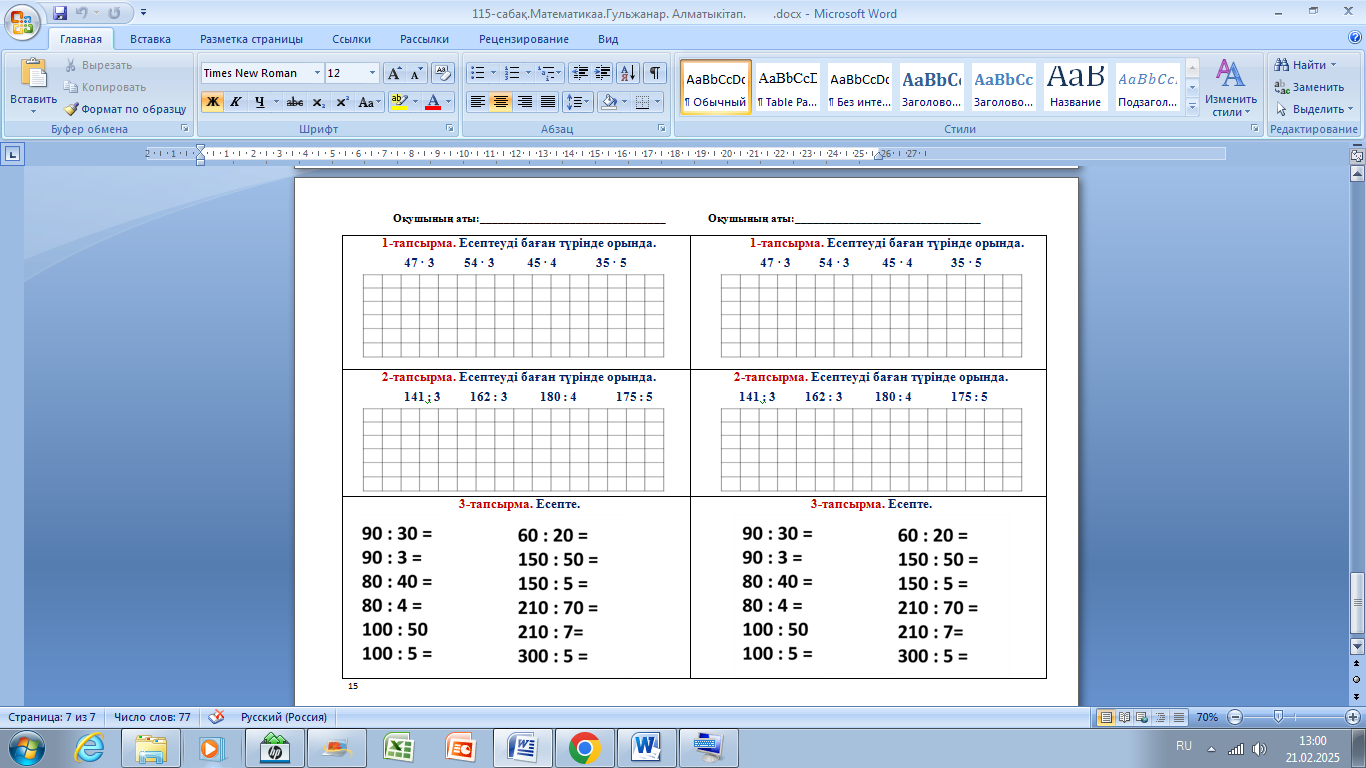Open the Вставка ribbon tab
The height and width of the screenshot is (768, 1366).
coord(150,39)
